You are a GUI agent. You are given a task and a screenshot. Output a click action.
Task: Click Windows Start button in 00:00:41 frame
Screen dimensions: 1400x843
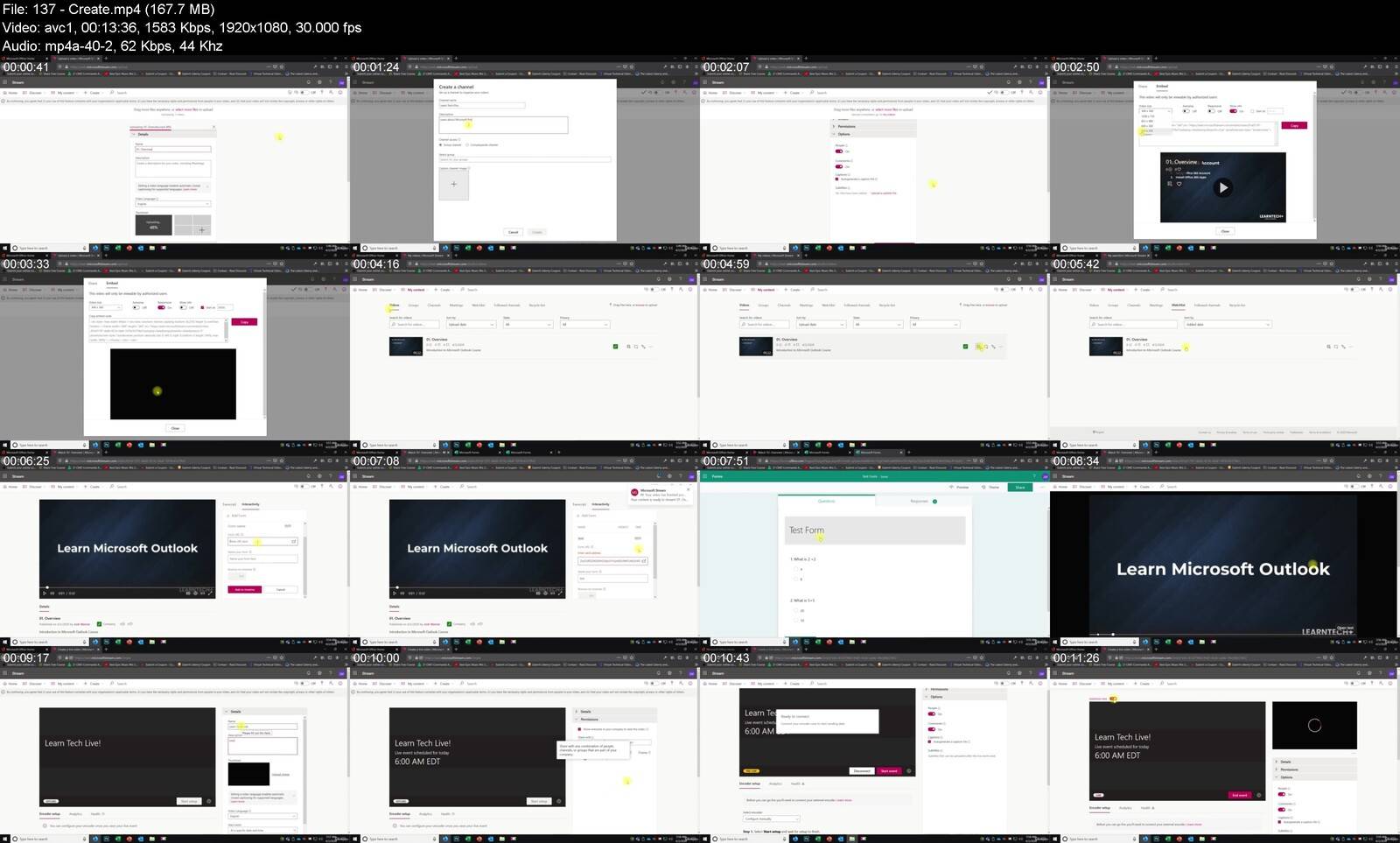coord(4,248)
